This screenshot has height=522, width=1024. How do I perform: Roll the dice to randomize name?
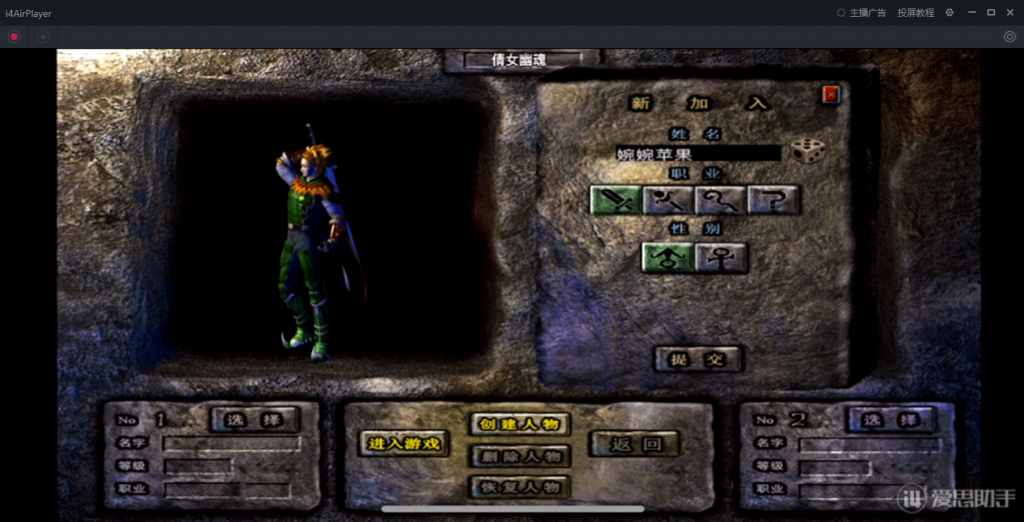point(808,152)
